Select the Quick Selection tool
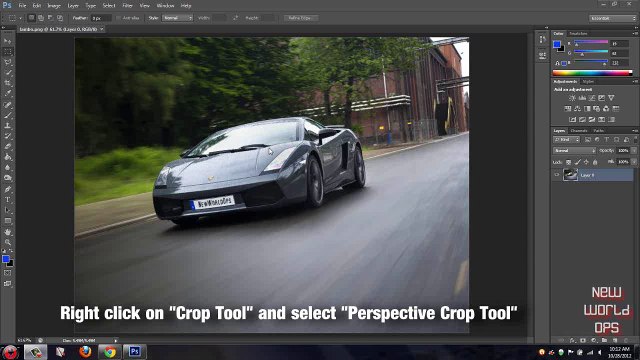 pos(8,73)
